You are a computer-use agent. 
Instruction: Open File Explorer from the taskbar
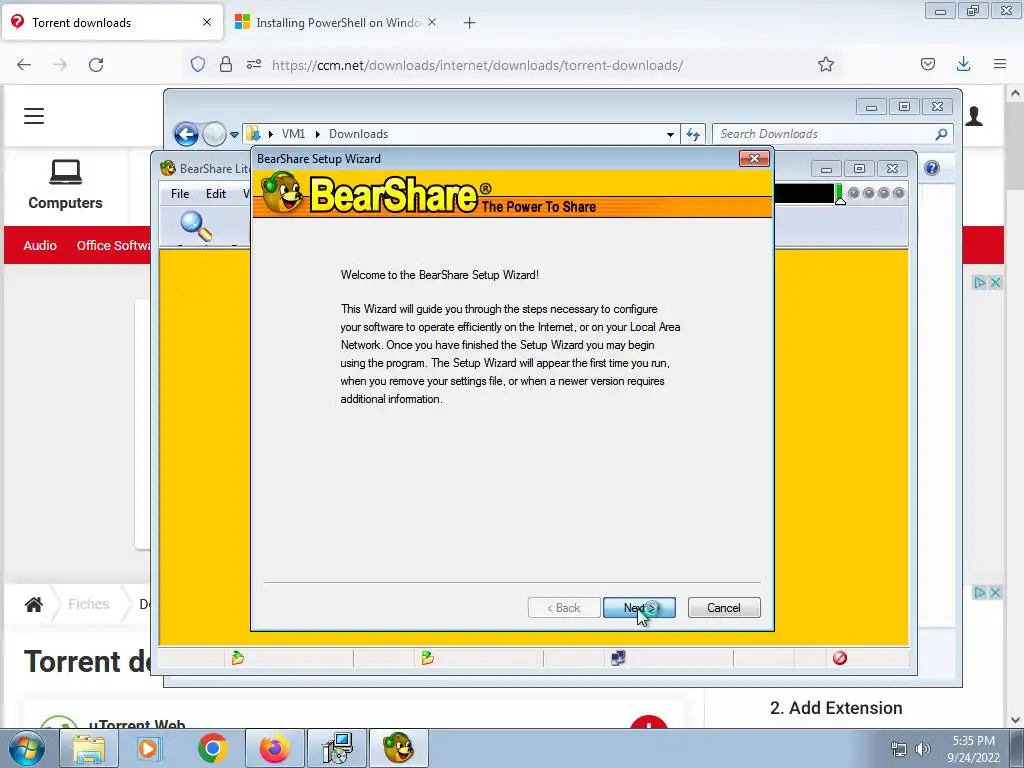tap(89, 748)
